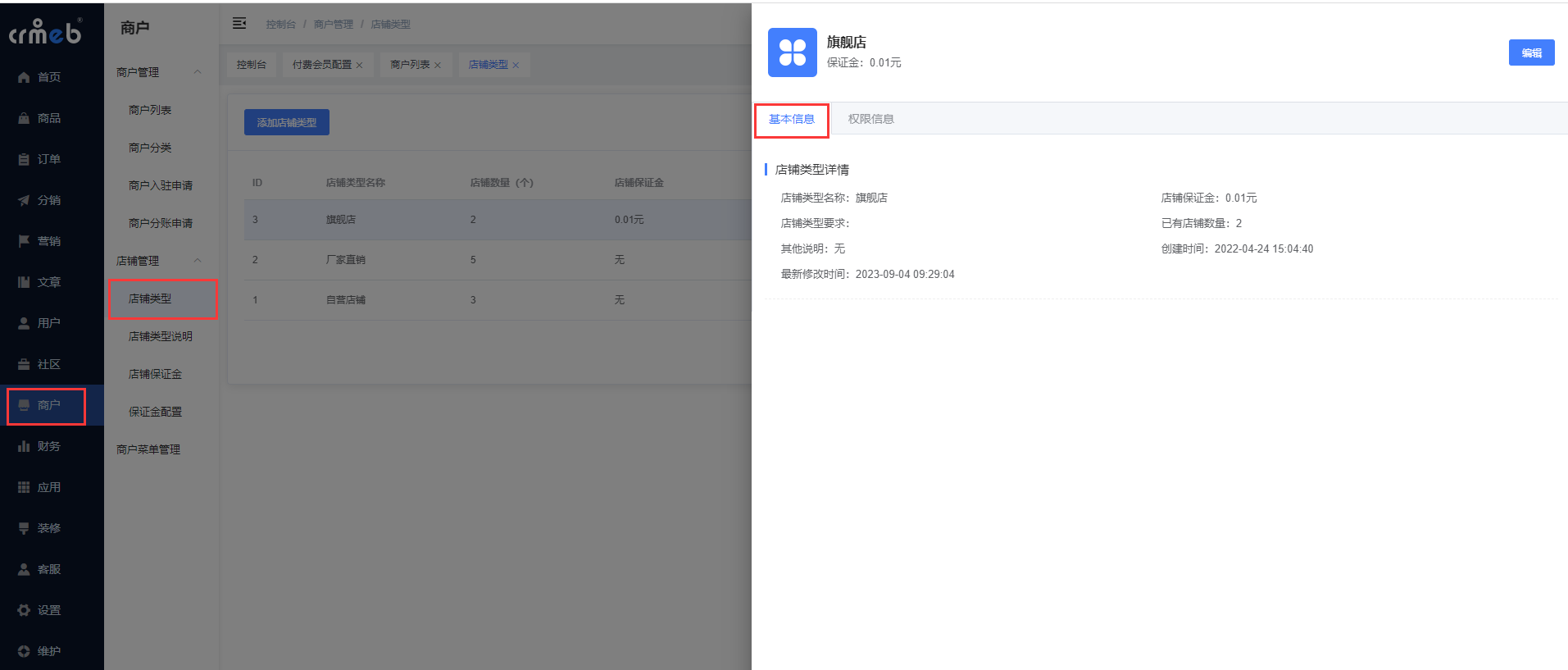This screenshot has width=1568, height=670.
Task: Select the 基本信息 tab
Action: click(791, 120)
